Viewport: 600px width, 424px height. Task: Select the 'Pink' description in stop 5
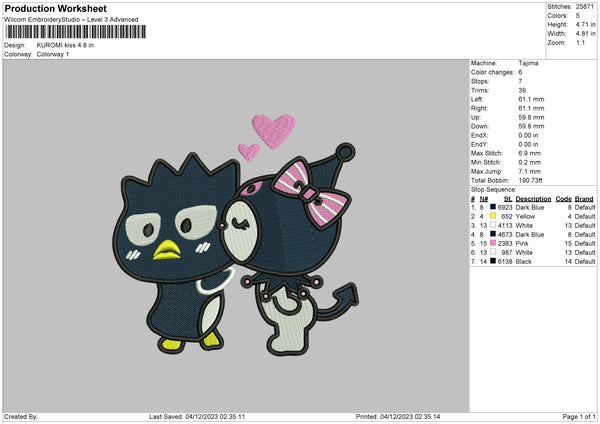(522, 243)
